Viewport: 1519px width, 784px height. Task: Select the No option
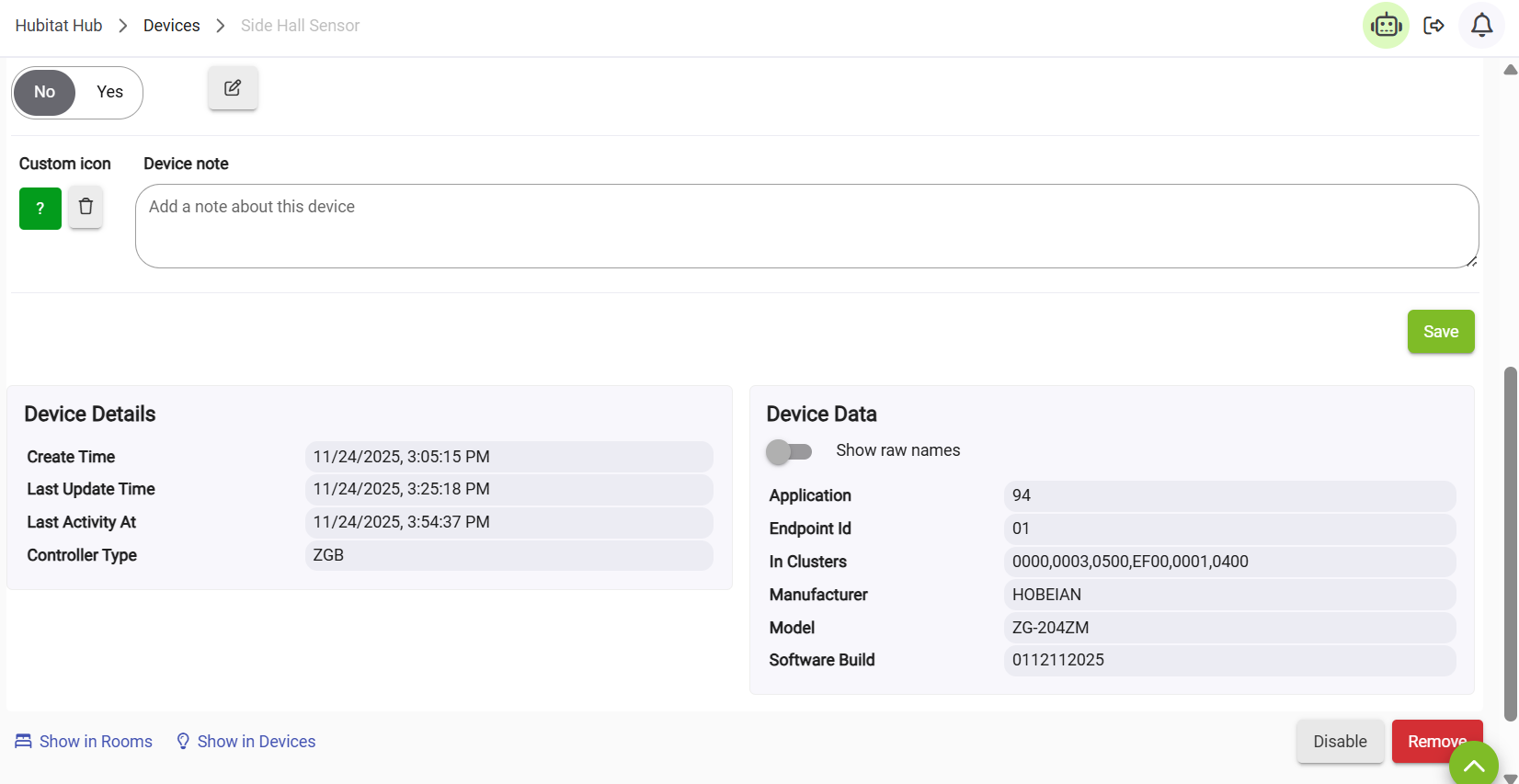[x=44, y=92]
